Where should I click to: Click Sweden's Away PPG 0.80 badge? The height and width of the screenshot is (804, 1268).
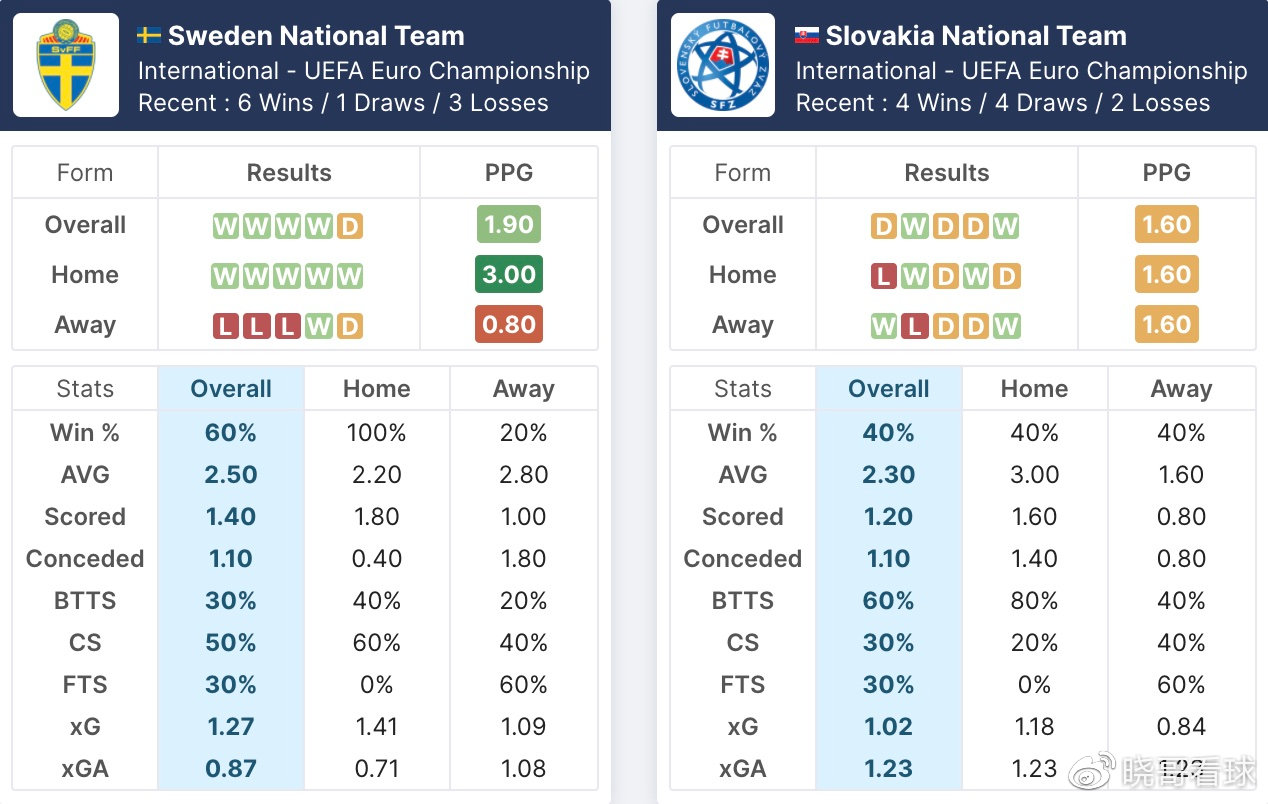[x=509, y=325]
